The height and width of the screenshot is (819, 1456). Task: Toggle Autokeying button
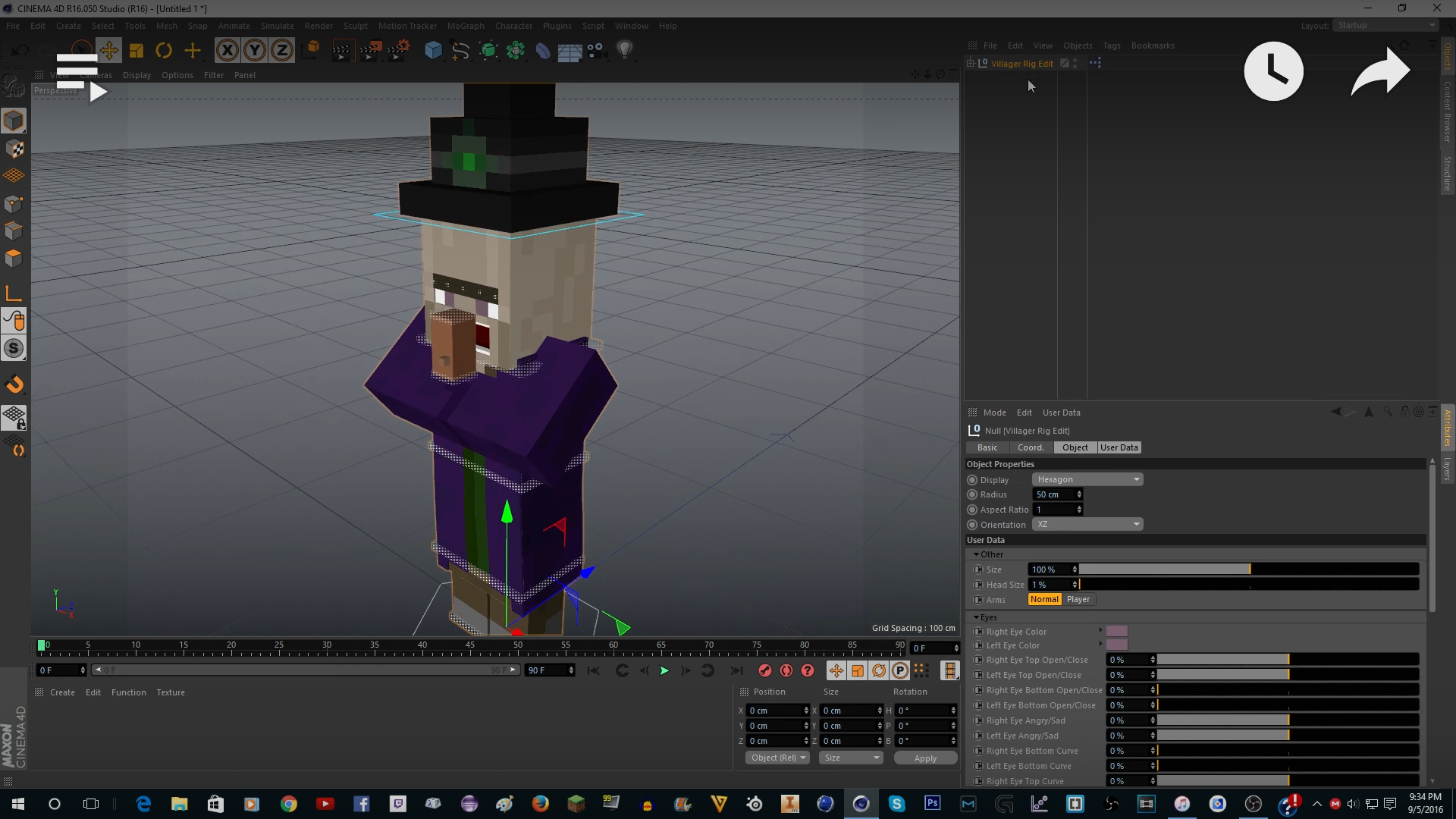click(786, 670)
